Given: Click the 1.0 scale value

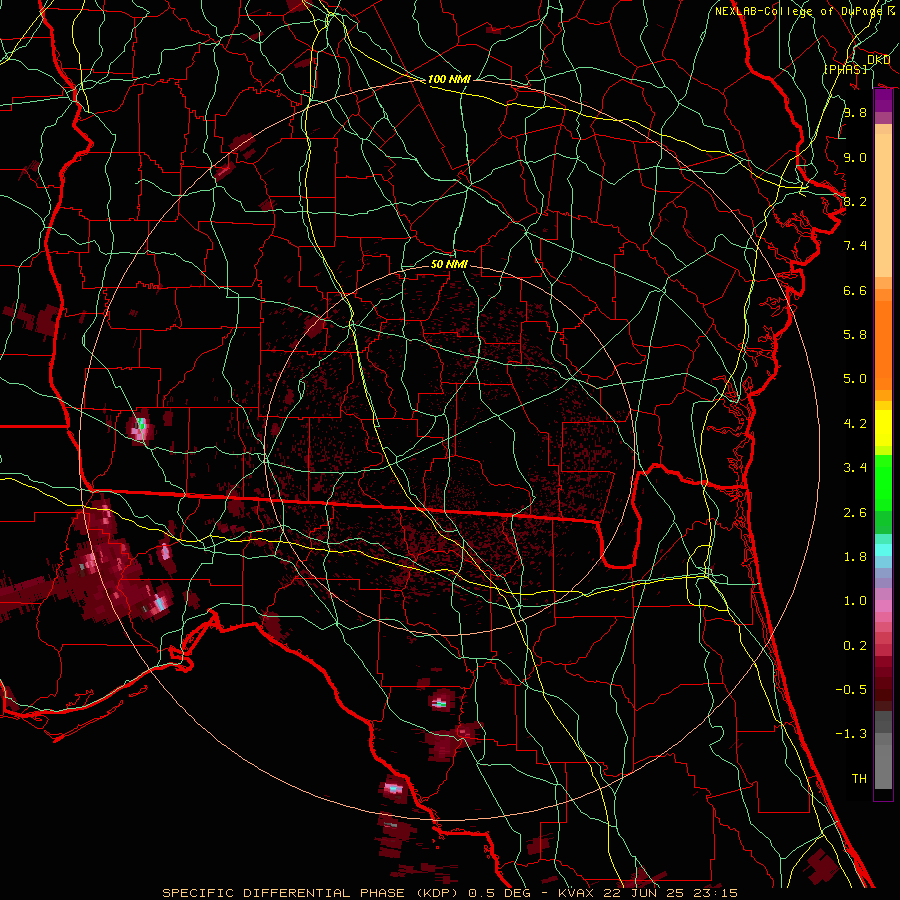Looking at the screenshot, I should (x=855, y=601).
